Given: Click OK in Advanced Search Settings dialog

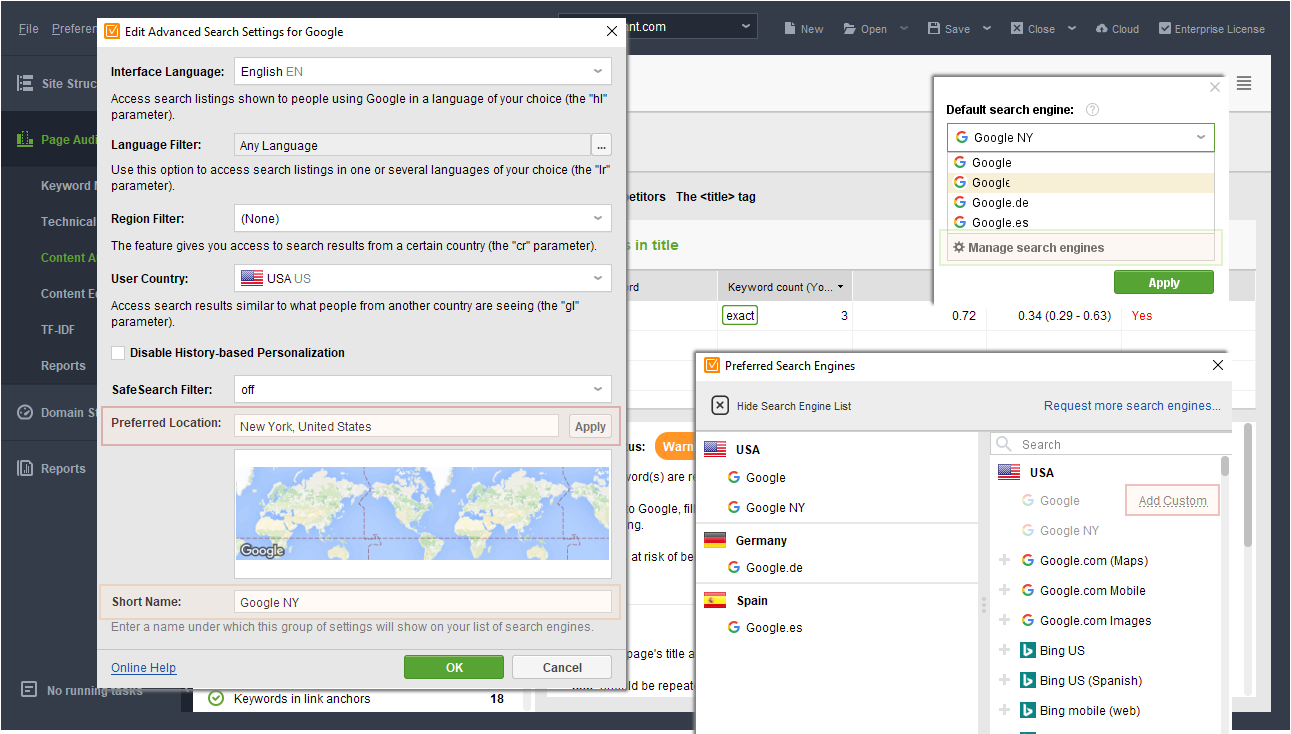Looking at the screenshot, I should point(454,667).
